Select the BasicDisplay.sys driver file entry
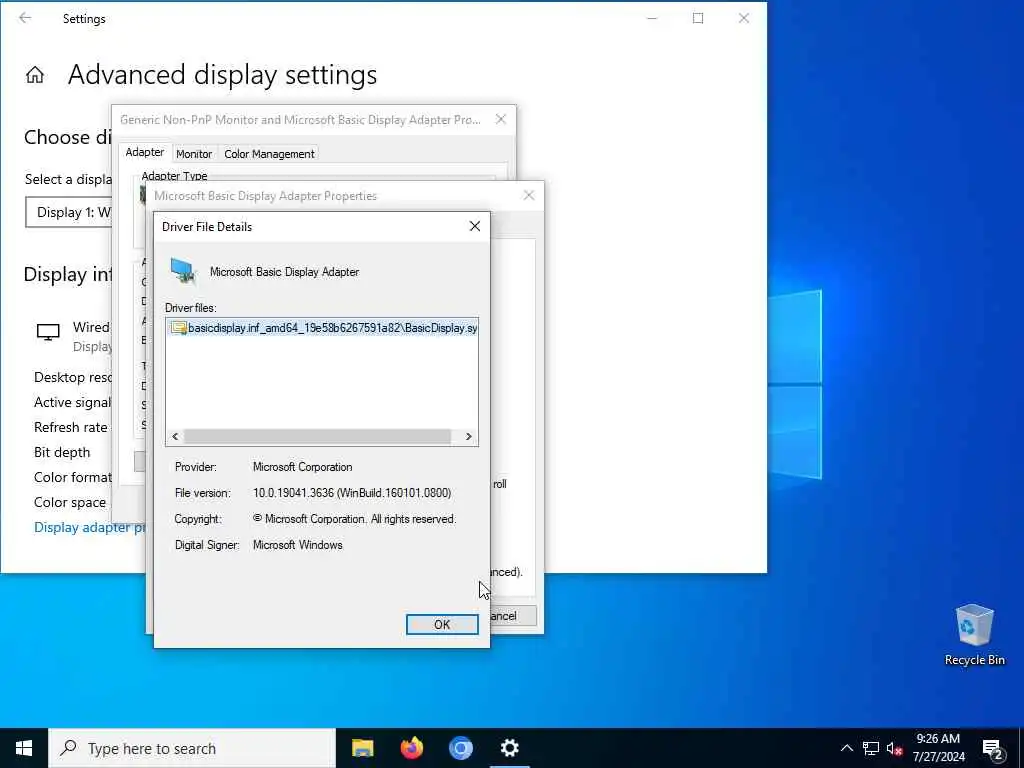The height and width of the screenshot is (768, 1024). (323, 328)
